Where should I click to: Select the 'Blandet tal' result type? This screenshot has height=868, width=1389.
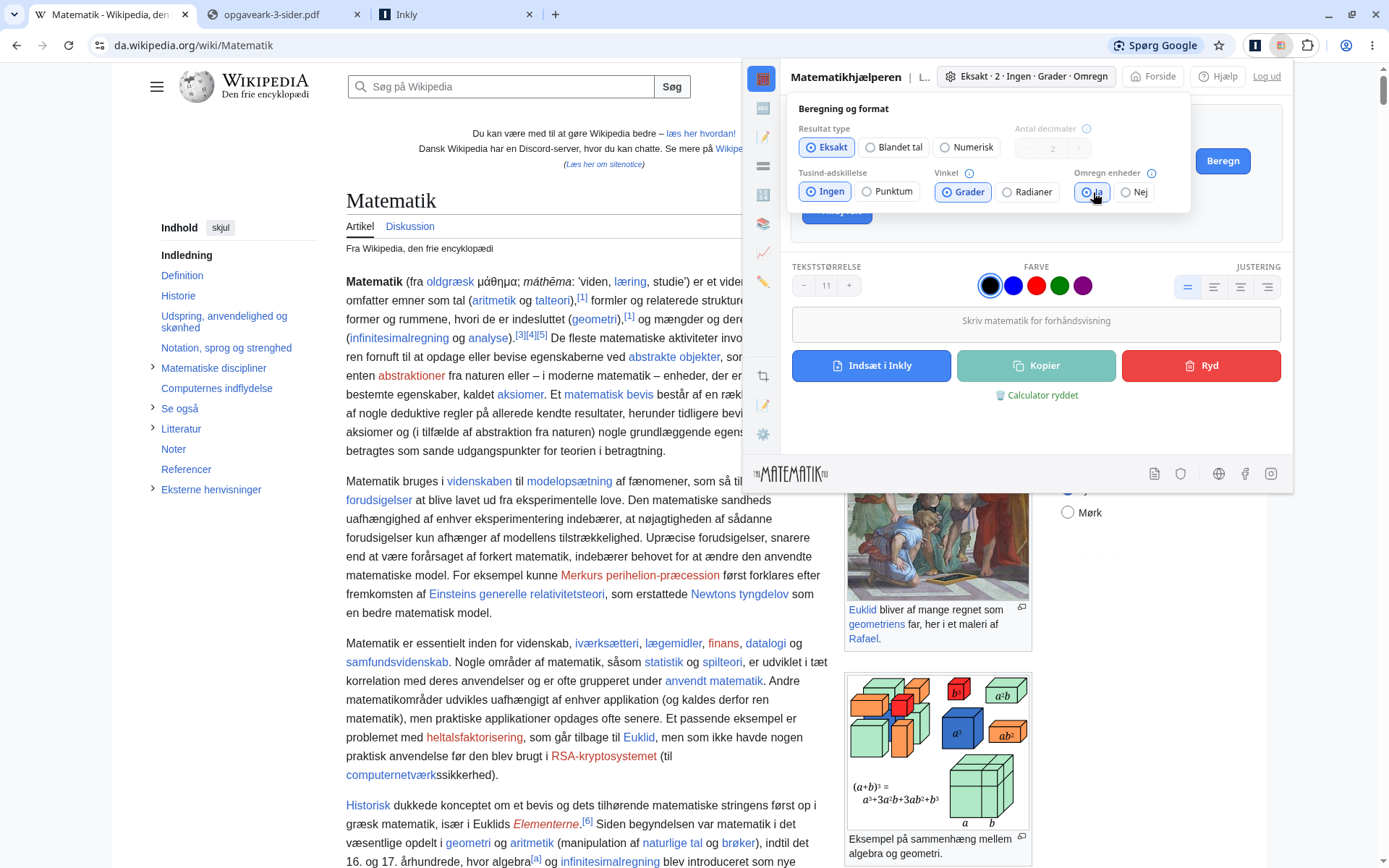[x=894, y=148]
